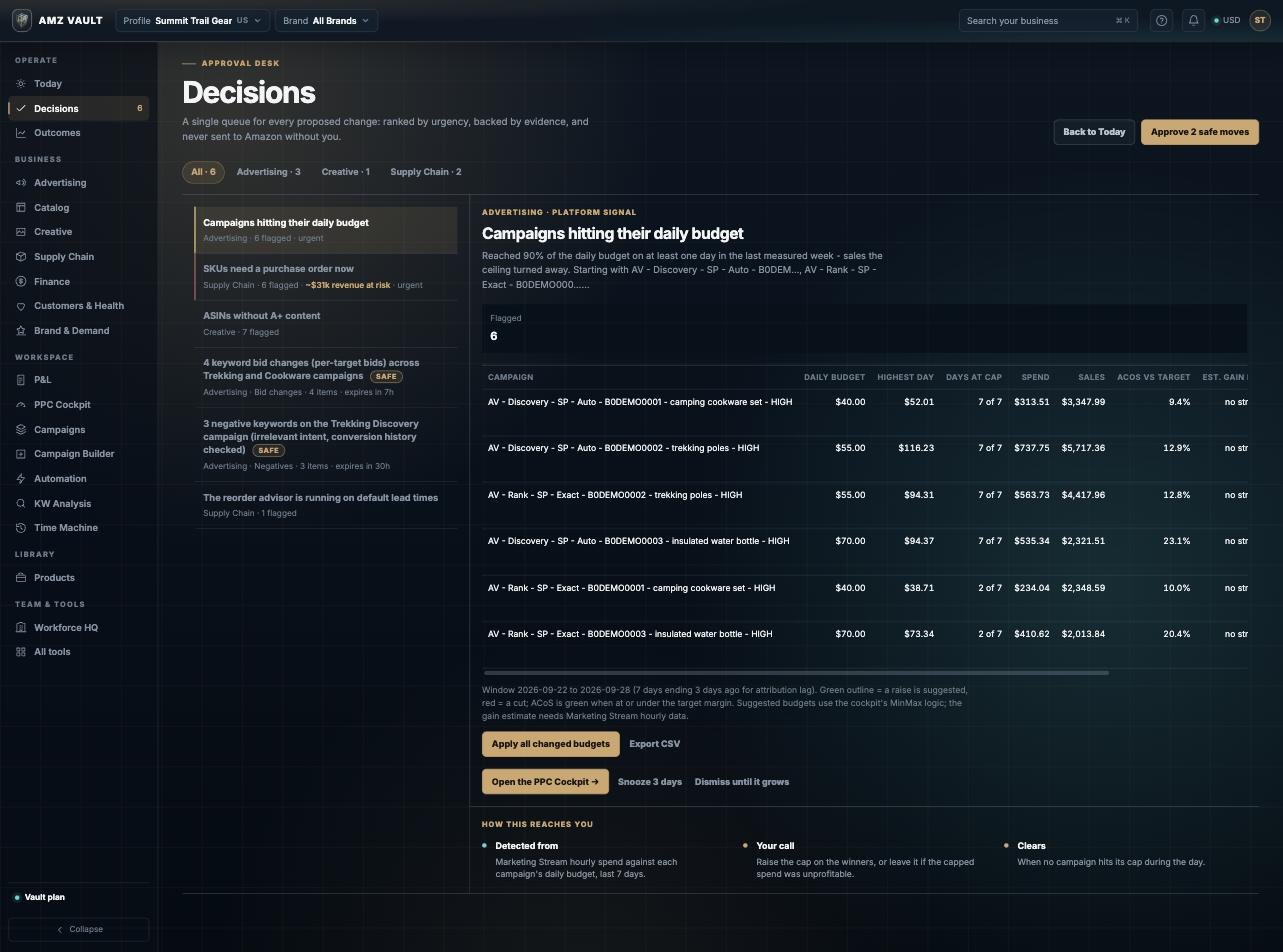Open the ST user avatar
The width and height of the screenshot is (1283, 952).
(1259, 20)
